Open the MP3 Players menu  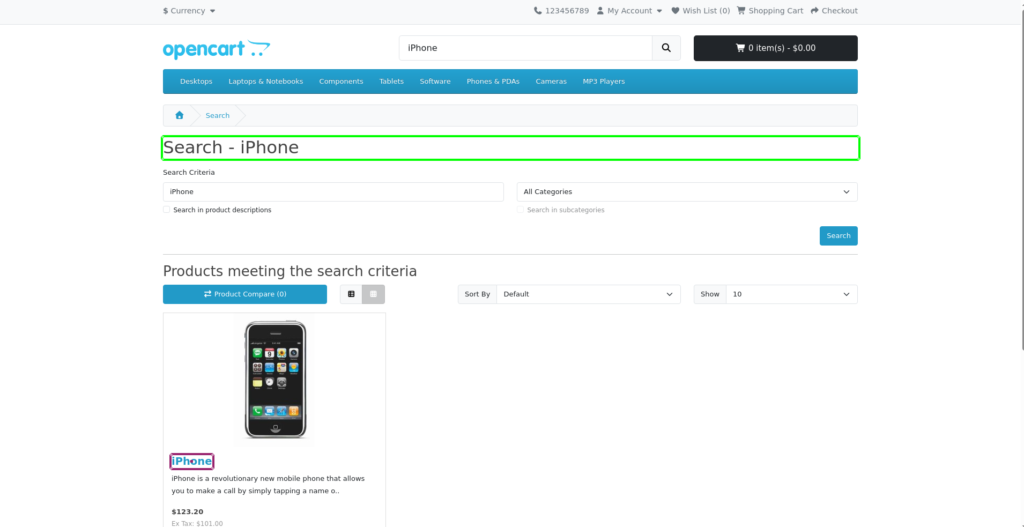click(603, 82)
